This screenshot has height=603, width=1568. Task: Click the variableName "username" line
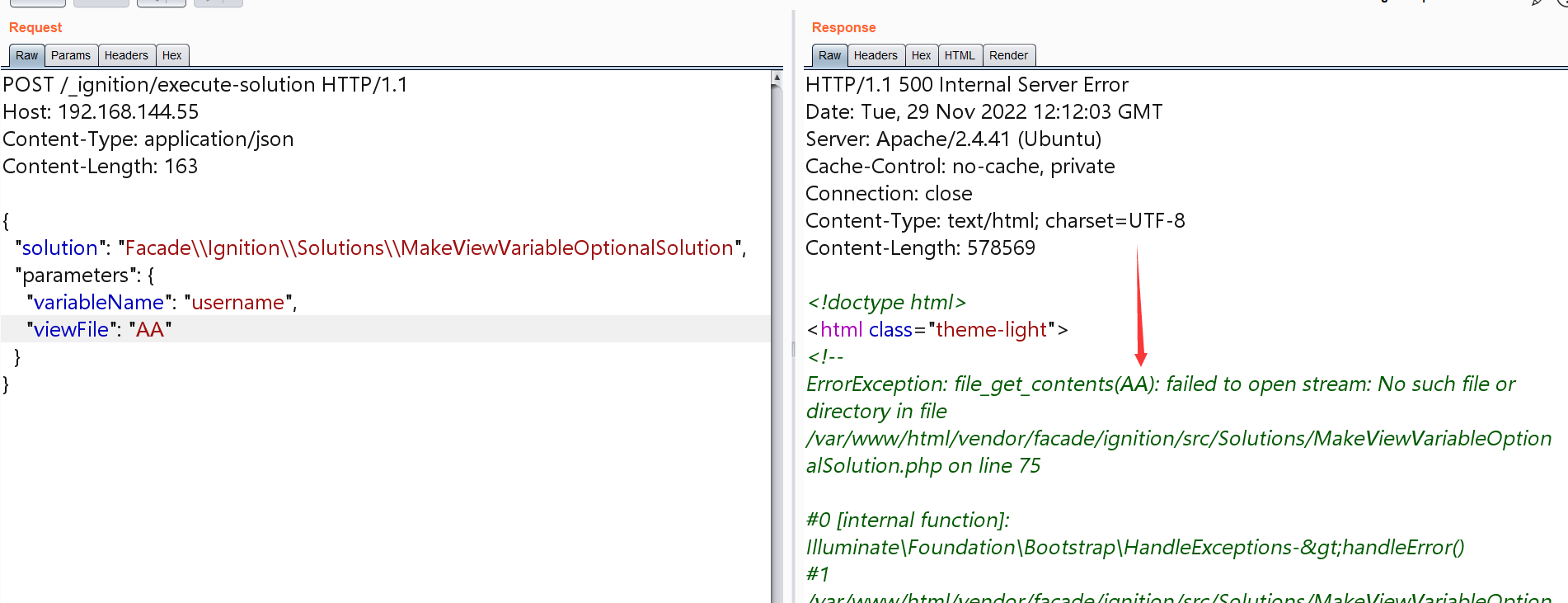click(162, 303)
